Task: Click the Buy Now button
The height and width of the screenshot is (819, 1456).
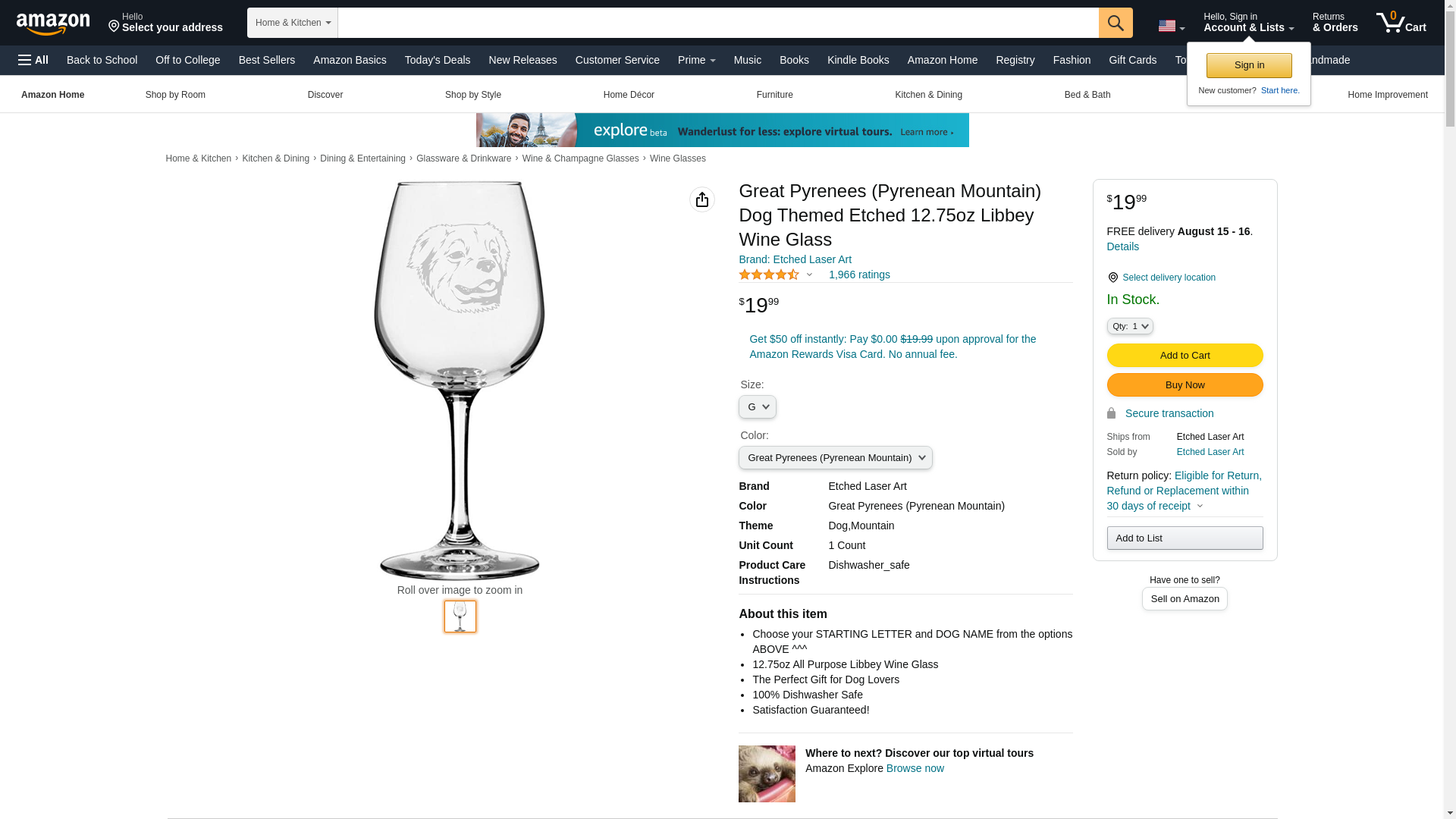Action: [x=1185, y=385]
